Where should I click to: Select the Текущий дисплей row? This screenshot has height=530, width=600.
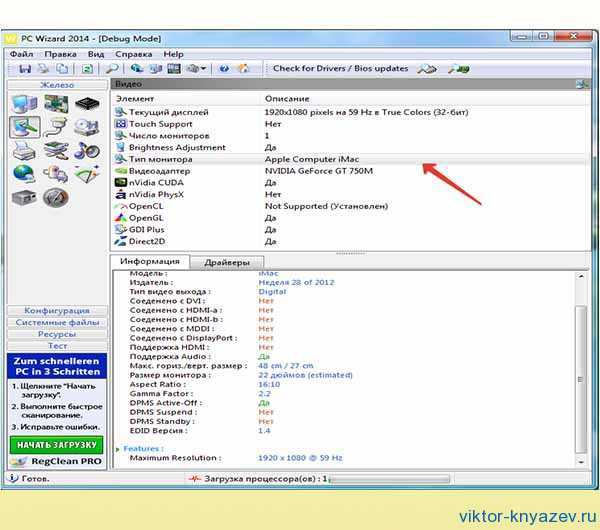(x=351, y=112)
